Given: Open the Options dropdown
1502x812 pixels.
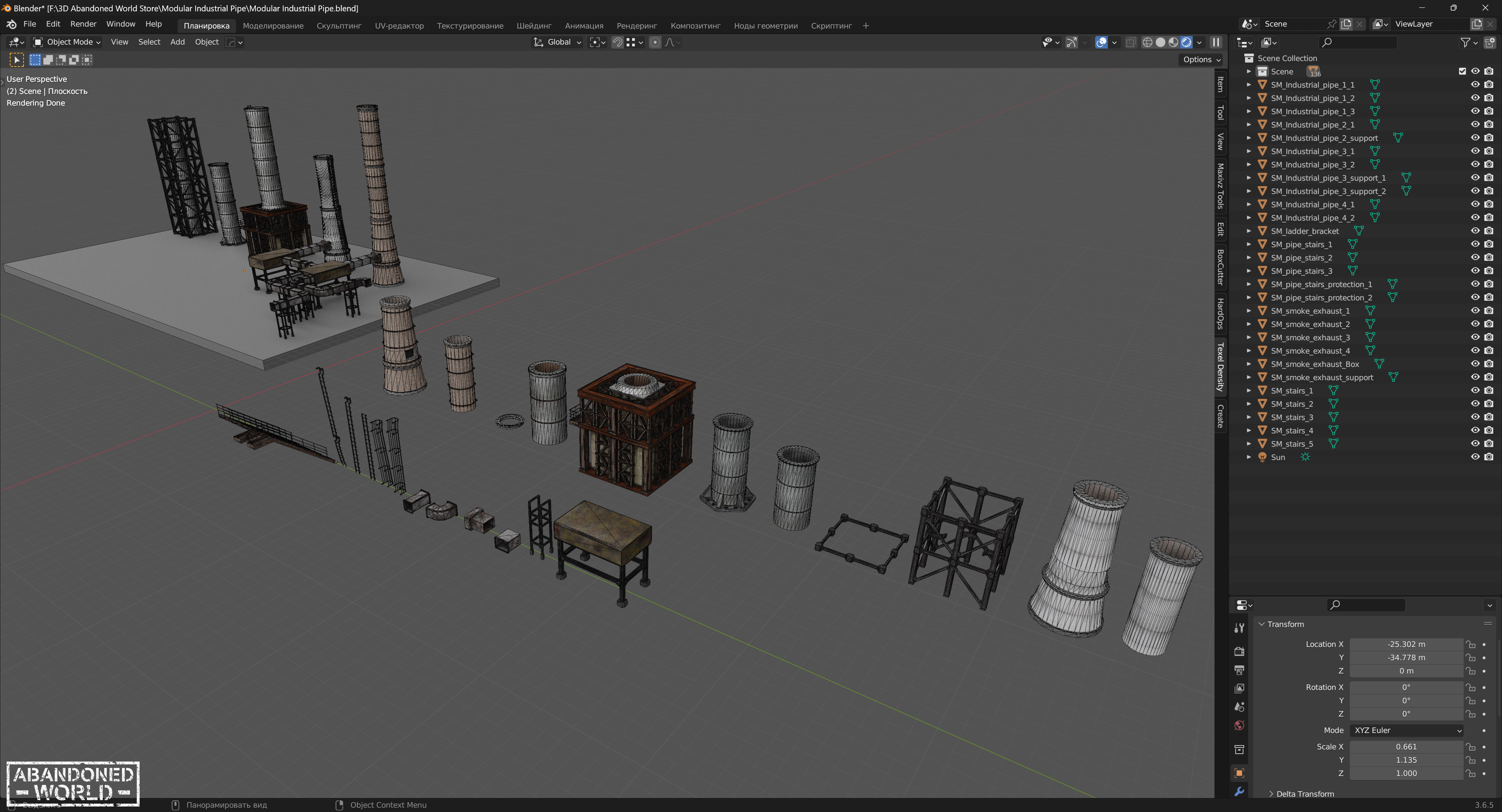Looking at the screenshot, I should 1201,59.
